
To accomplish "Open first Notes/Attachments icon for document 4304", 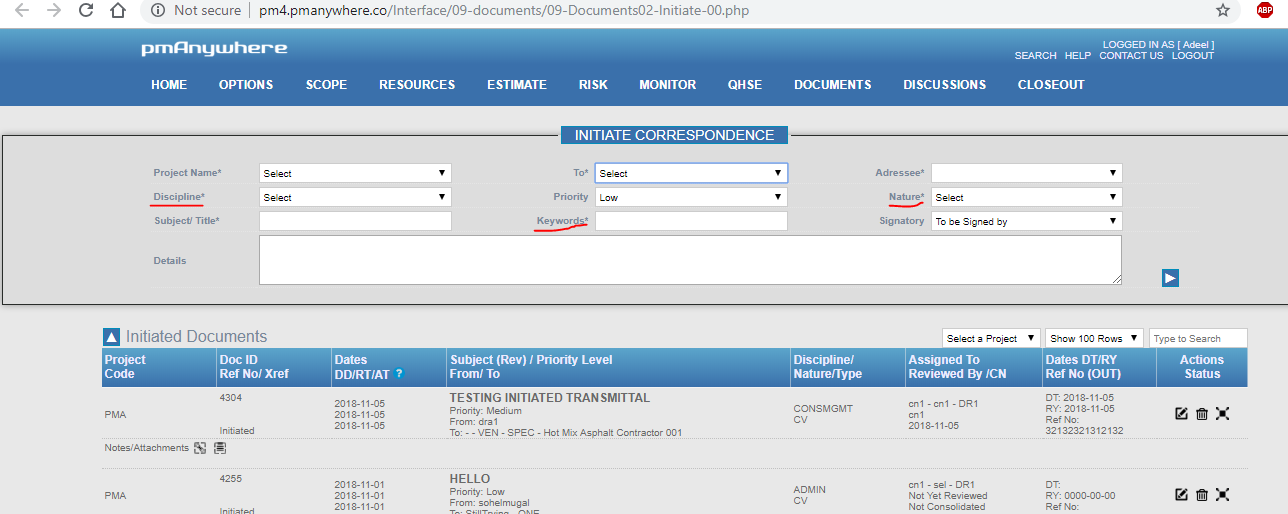I will pyautogui.click(x=200, y=448).
